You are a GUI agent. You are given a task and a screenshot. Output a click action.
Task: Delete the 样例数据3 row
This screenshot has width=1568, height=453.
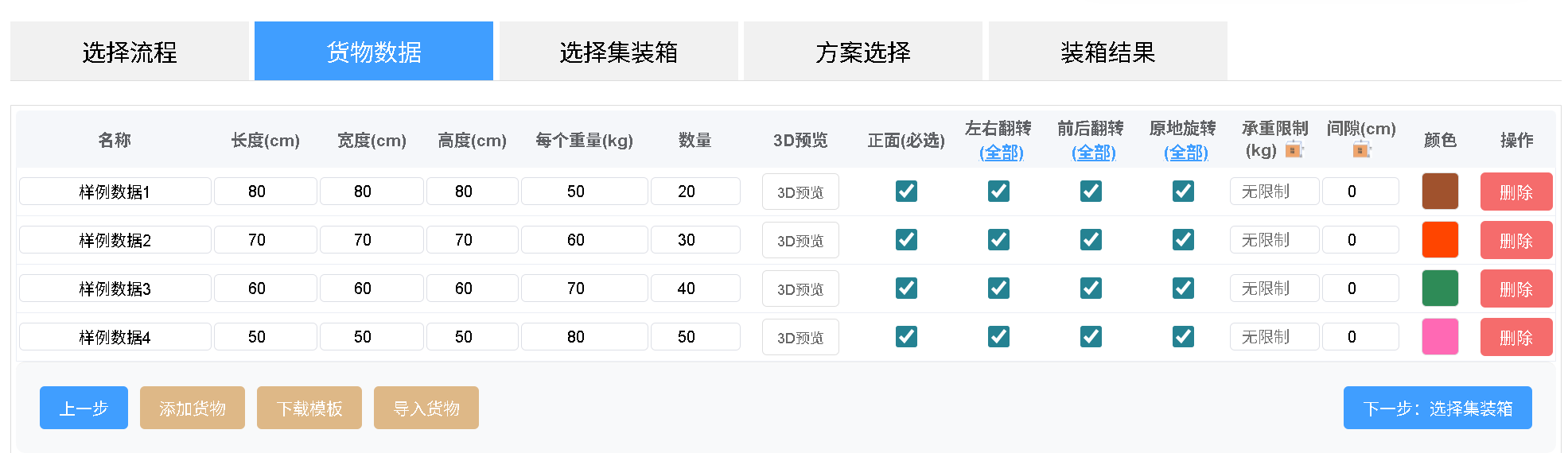click(1516, 288)
